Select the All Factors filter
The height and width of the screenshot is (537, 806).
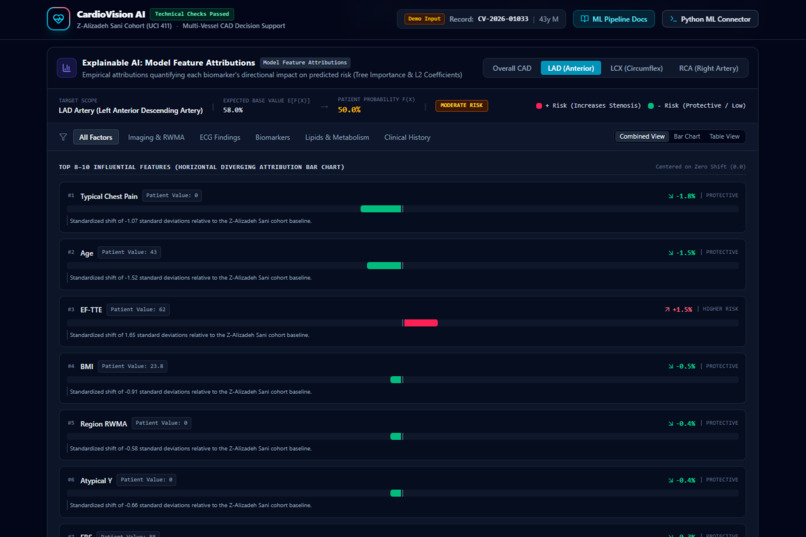pos(96,137)
